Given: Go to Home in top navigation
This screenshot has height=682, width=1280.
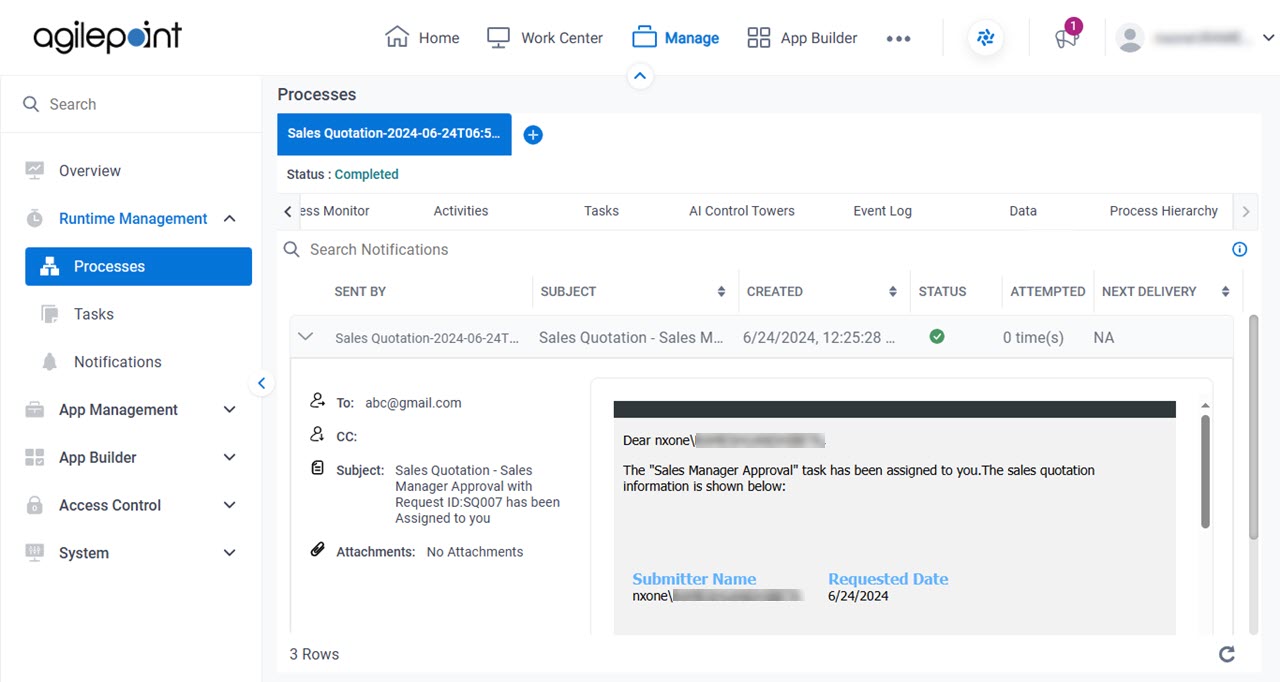Looking at the screenshot, I should pyautogui.click(x=422, y=38).
